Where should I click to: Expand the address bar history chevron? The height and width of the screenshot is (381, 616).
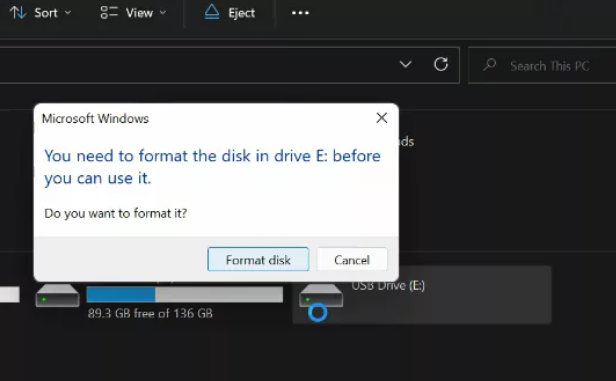pyautogui.click(x=405, y=64)
